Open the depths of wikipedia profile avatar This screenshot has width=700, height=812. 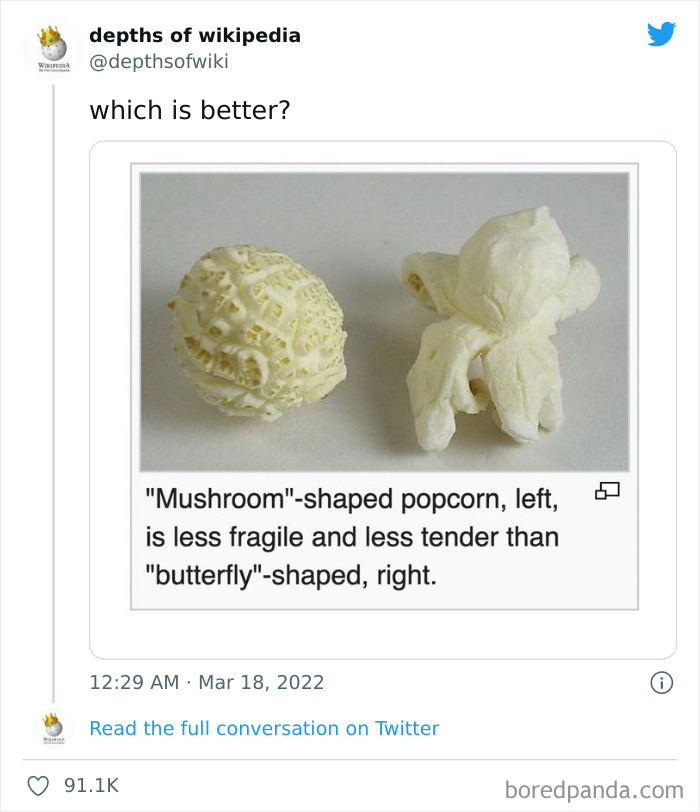tap(52, 47)
